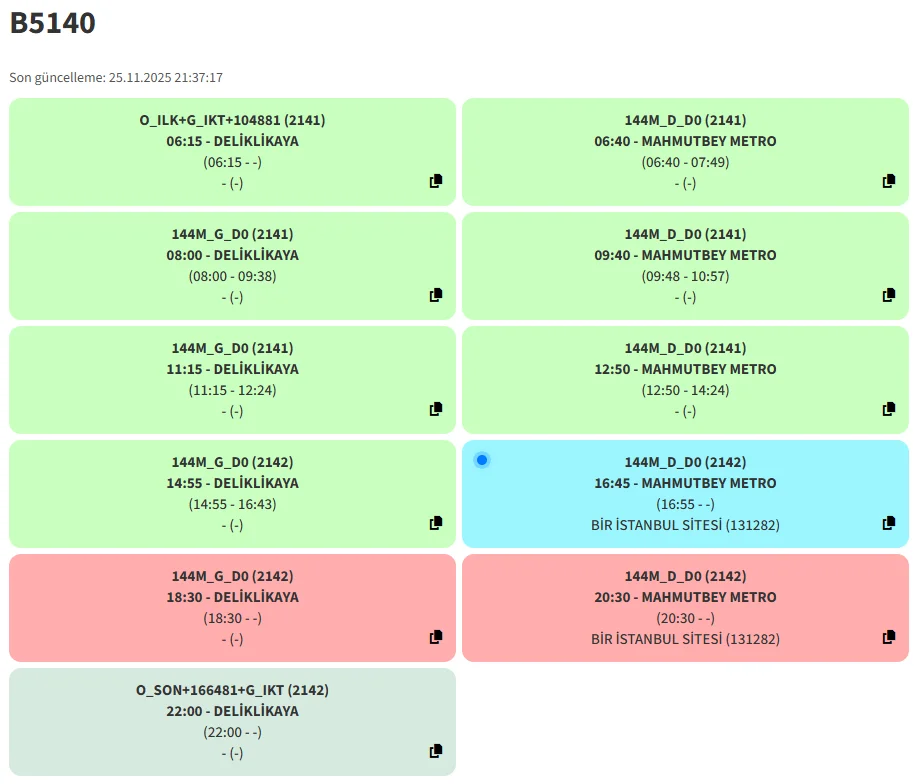The width and height of the screenshot is (920, 784).
Task: Click the B5140 page heading
Action: coord(53,23)
